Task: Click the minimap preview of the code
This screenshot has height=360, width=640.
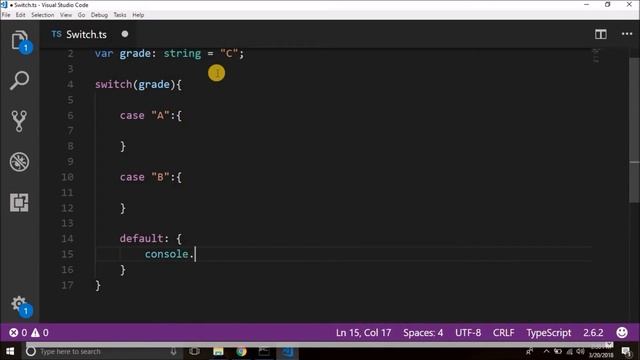Action: coord(596,56)
